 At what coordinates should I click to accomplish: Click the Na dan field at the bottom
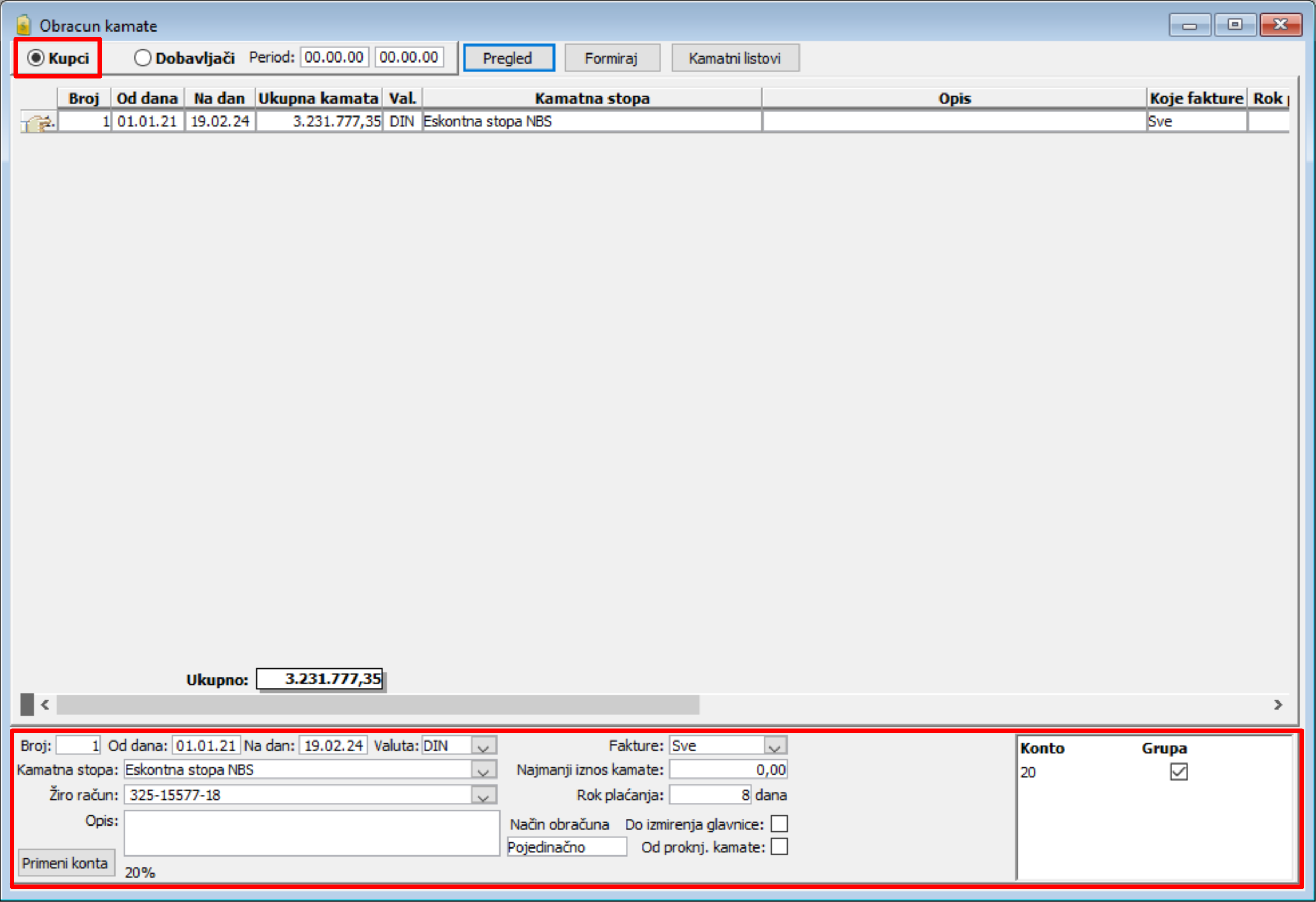point(334,746)
